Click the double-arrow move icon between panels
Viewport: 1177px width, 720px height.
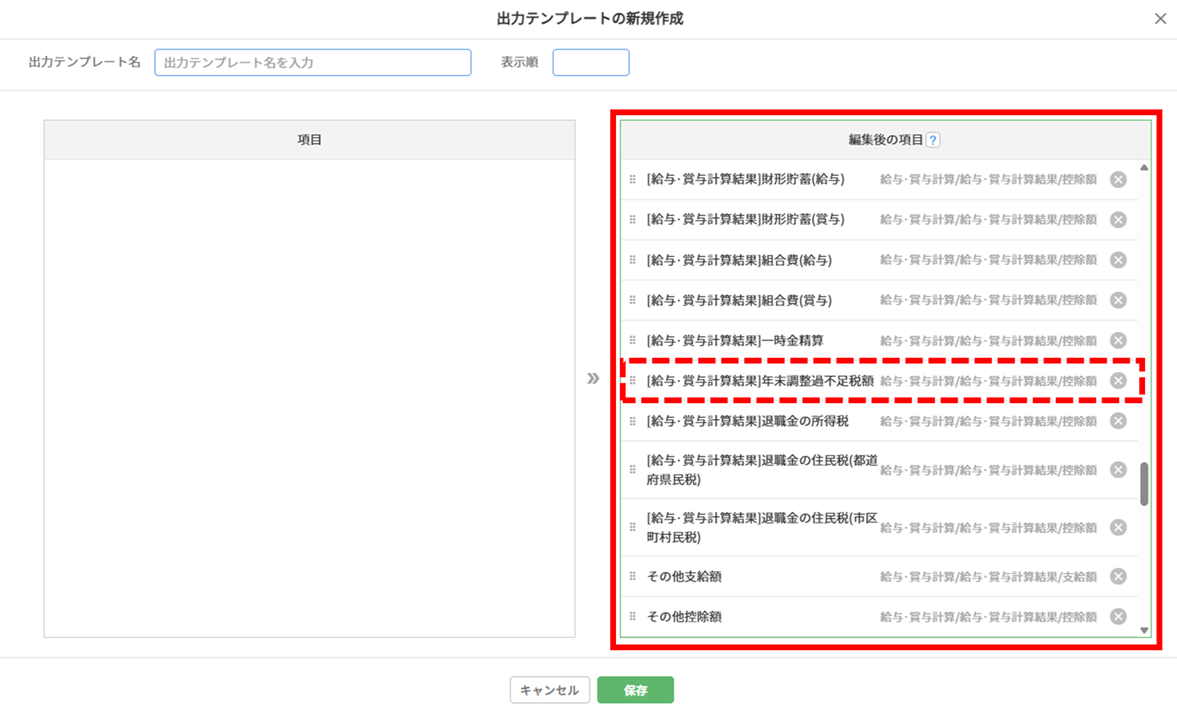click(x=593, y=378)
